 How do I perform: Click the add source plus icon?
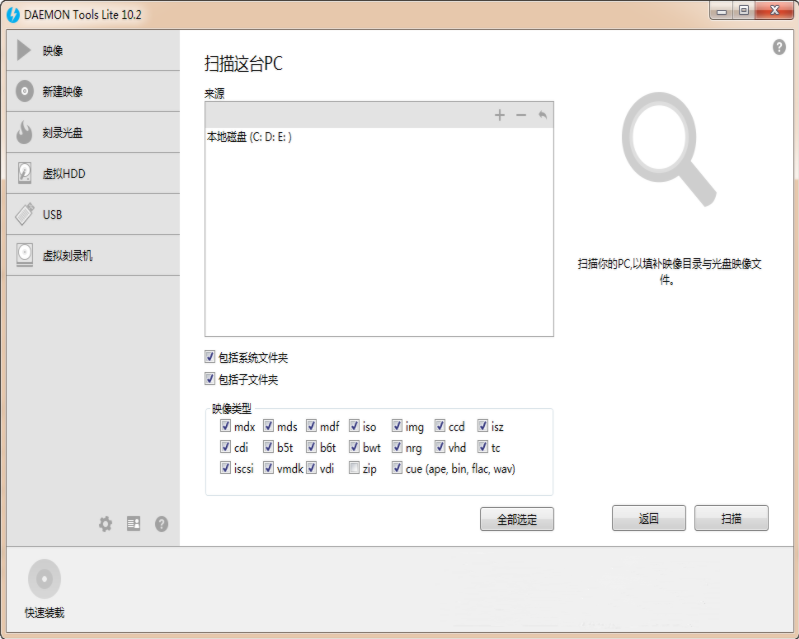(499, 115)
